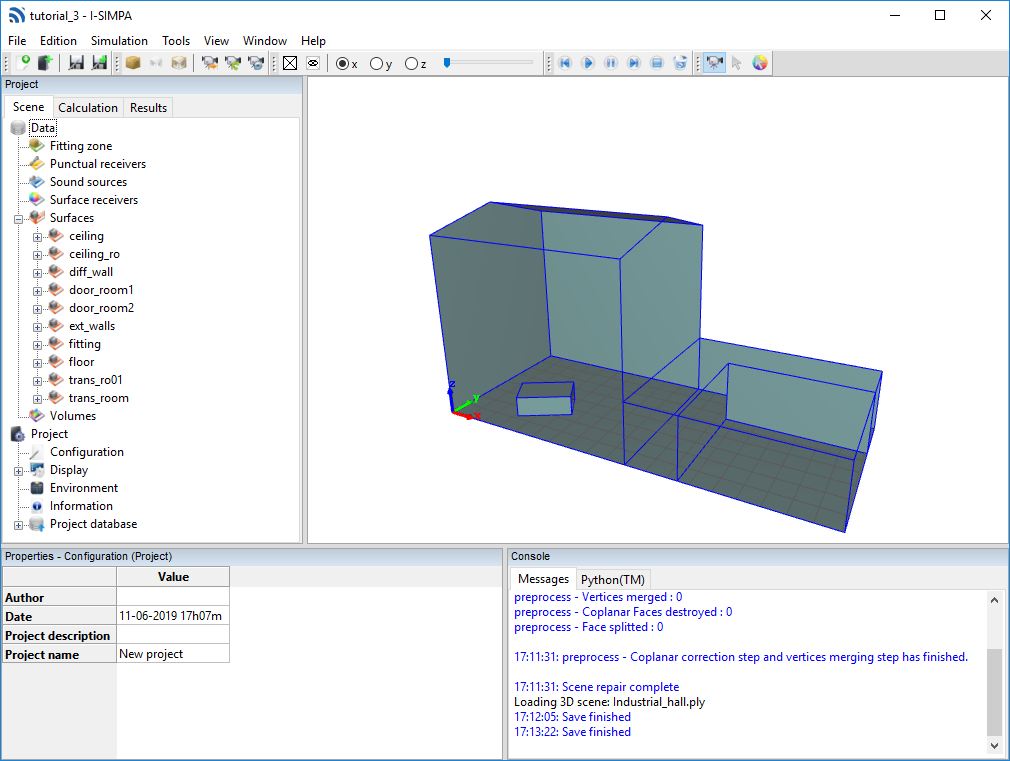The image size is (1010, 761).
Task: Switch to the Scene tab
Action: coord(28,107)
